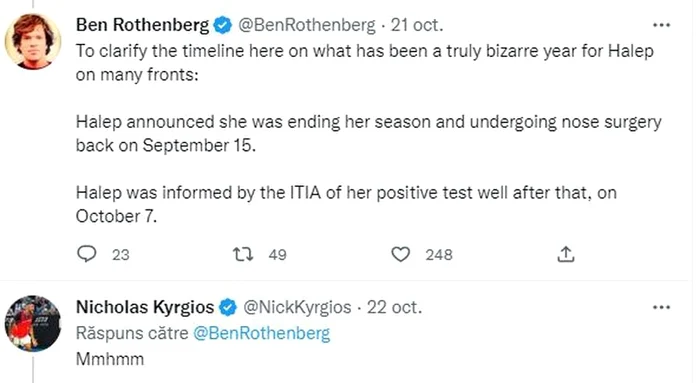View the 49 retweets count

pos(277,255)
